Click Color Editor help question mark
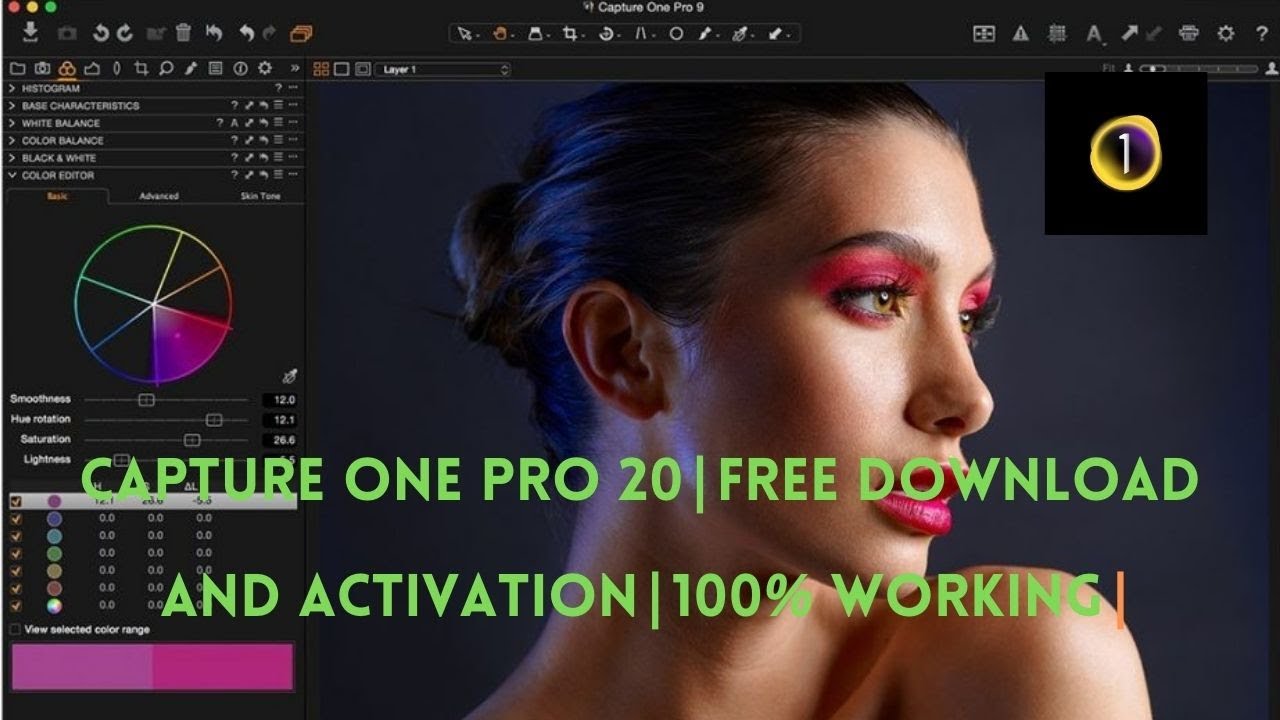1280x720 pixels. [x=234, y=175]
